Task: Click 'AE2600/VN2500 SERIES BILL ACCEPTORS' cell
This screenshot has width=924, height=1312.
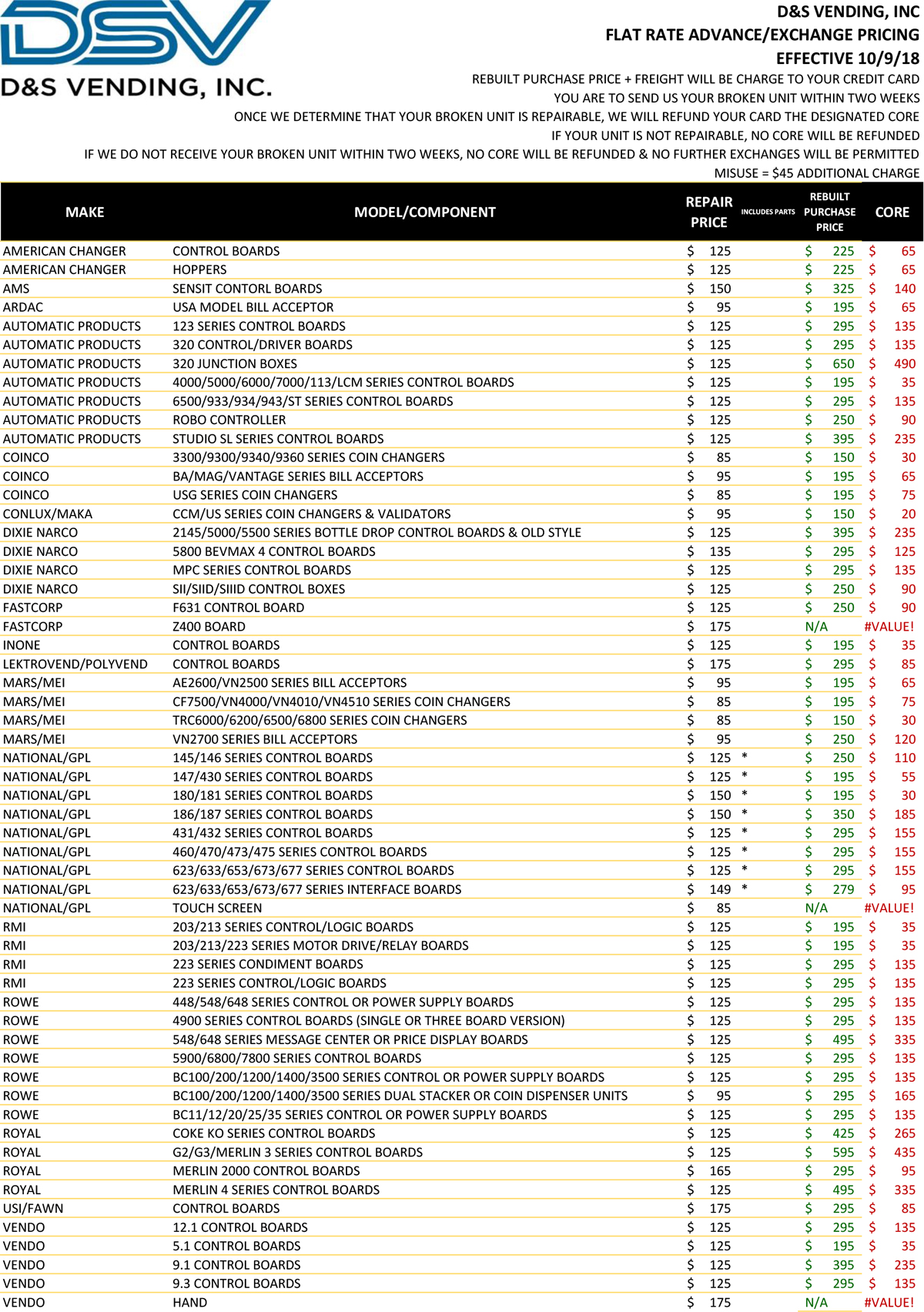Action: tap(290, 683)
